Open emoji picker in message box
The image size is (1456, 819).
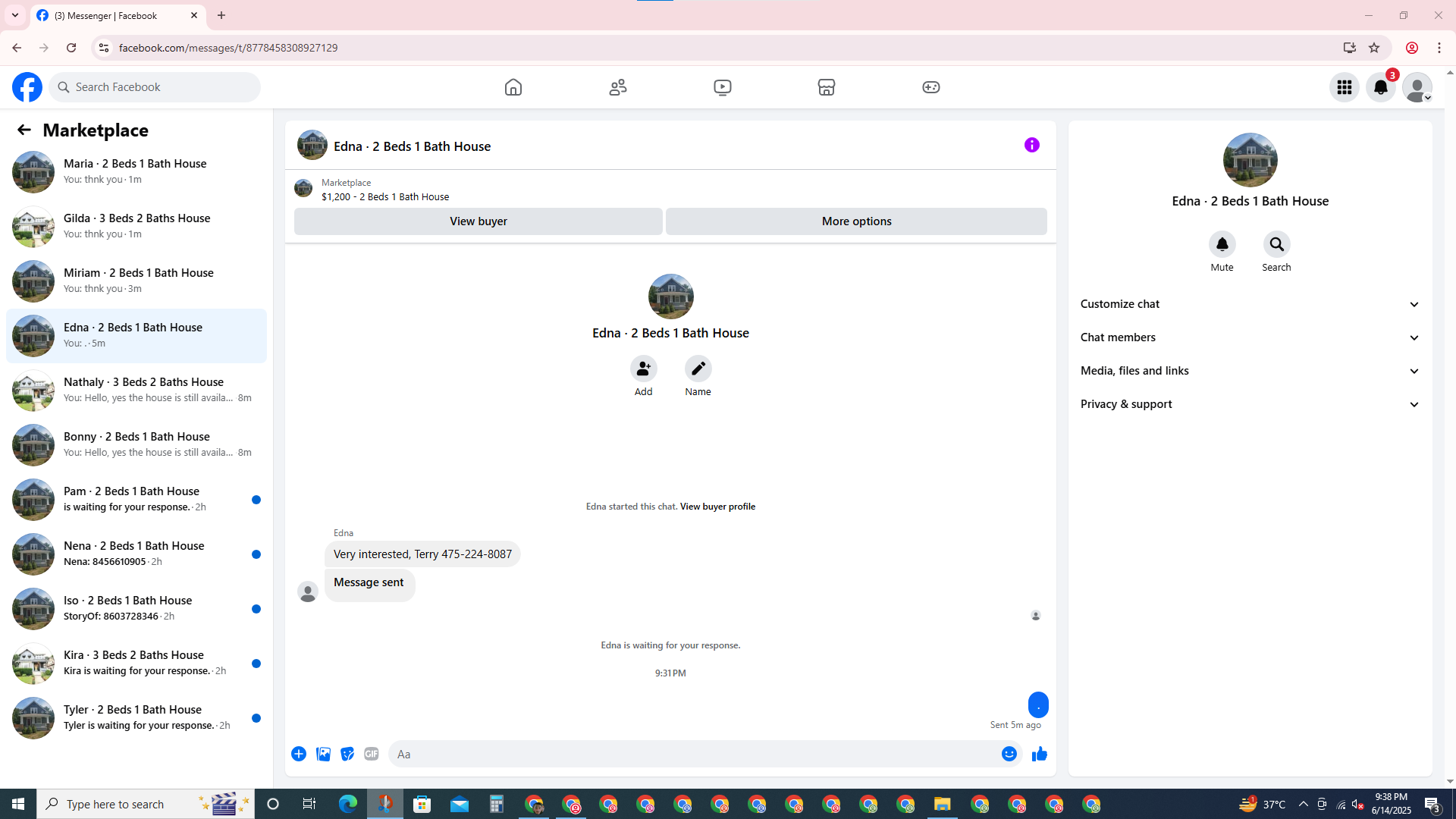click(1009, 754)
